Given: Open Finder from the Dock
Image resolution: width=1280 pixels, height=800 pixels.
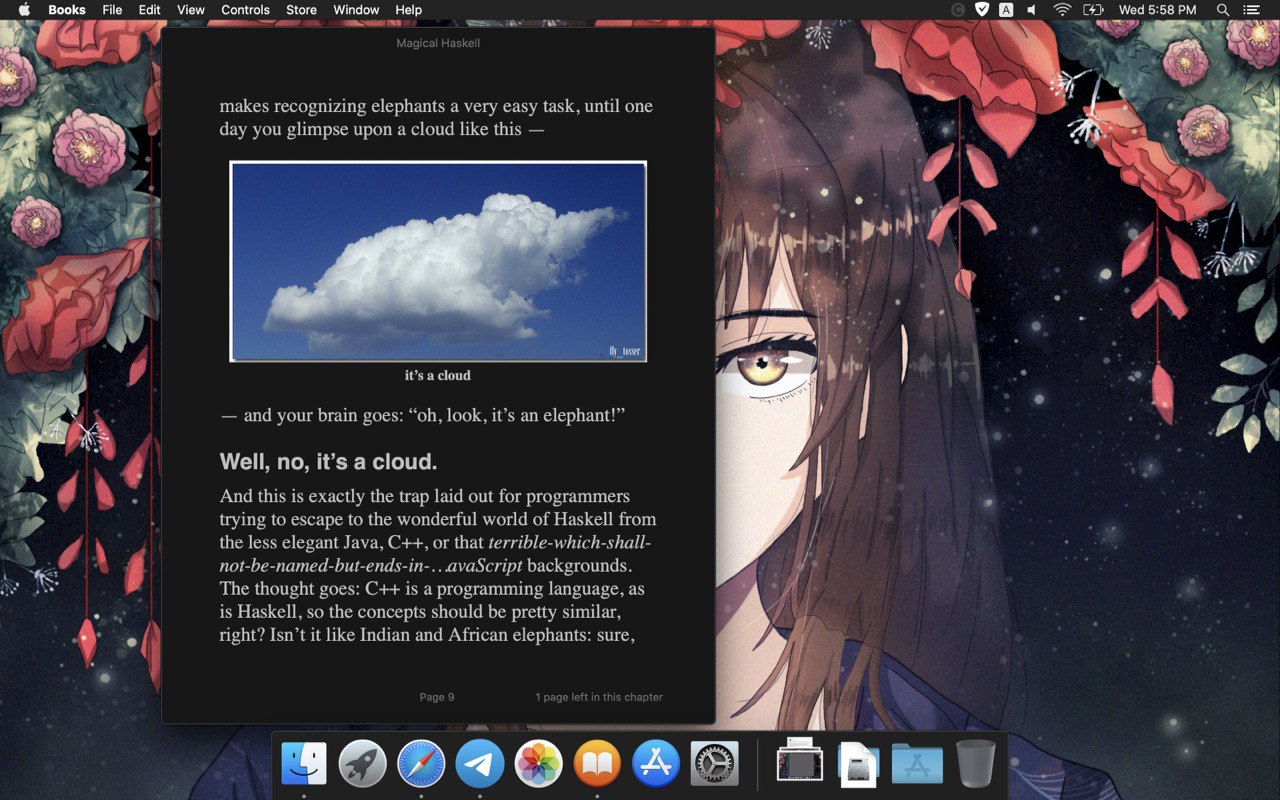Looking at the screenshot, I should [x=304, y=764].
